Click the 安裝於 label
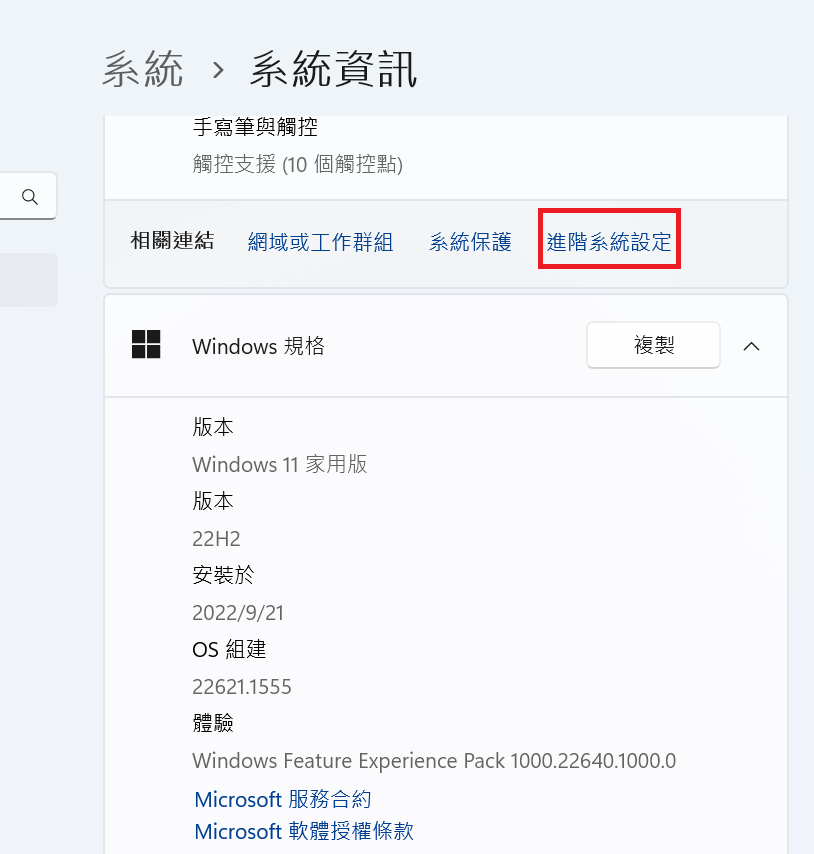The image size is (814, 854). (x=223, y=575)
